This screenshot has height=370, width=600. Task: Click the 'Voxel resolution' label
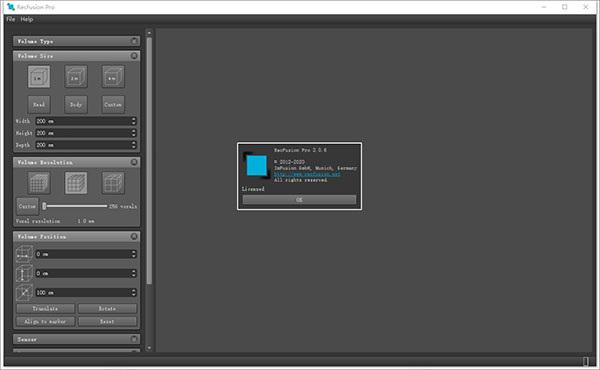38,221
